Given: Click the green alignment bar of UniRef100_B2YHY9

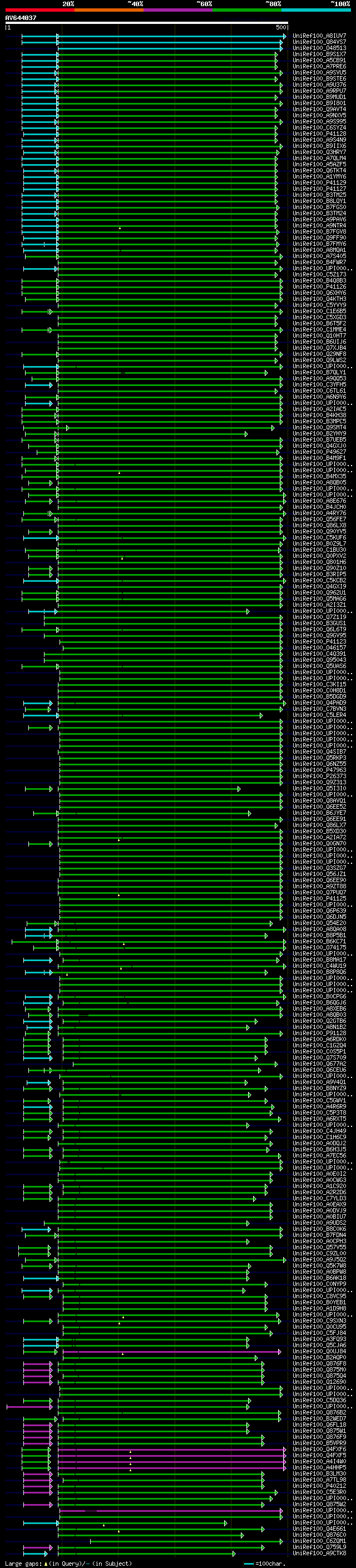Looking at the screenshot, I should 135,434.
